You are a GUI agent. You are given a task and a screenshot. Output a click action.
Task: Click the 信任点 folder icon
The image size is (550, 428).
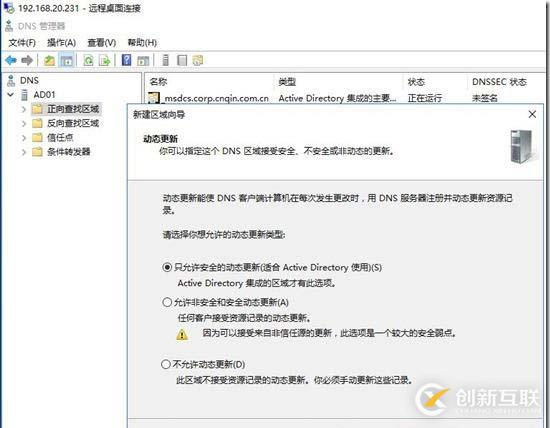pos(37,138)
